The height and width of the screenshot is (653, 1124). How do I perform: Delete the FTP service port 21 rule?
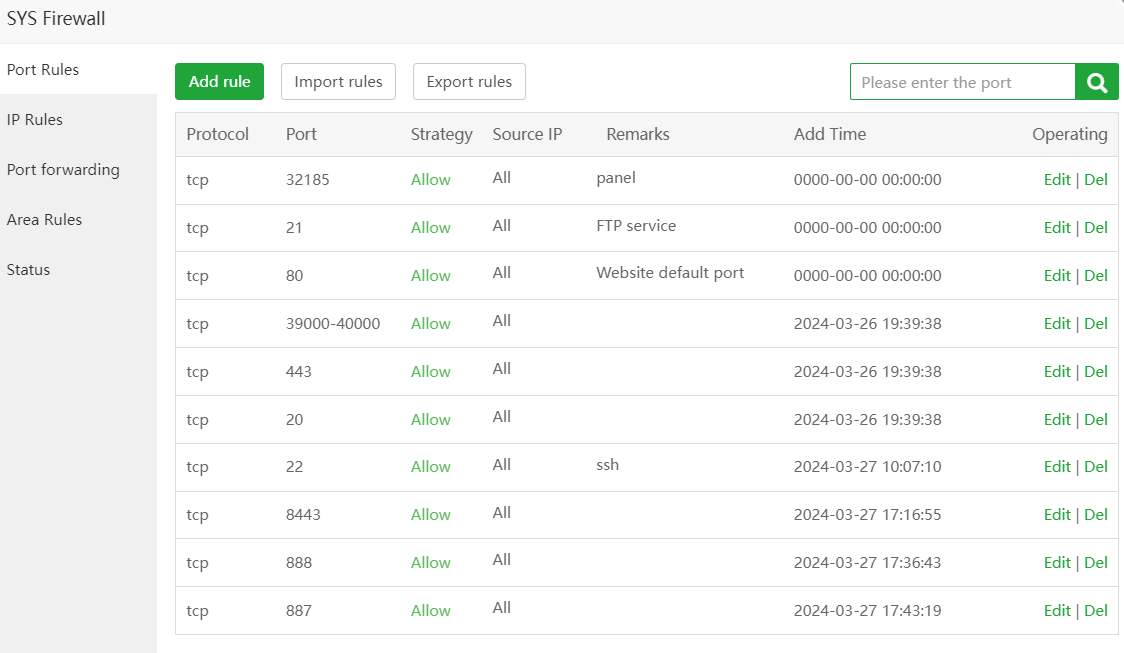coord(1096,228)
